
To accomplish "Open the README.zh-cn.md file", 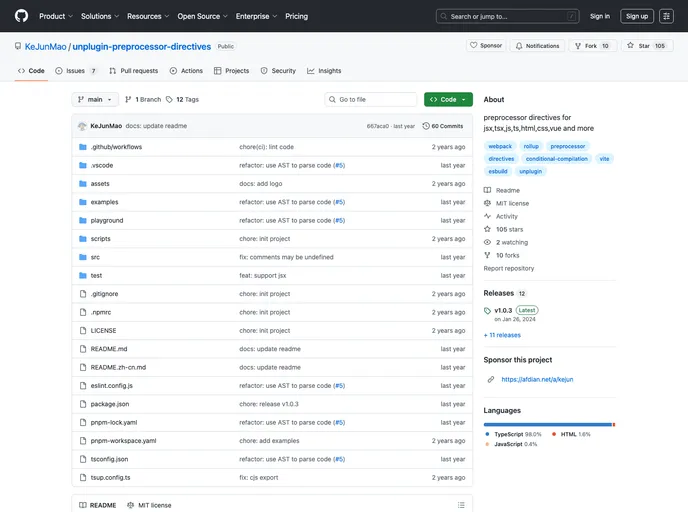I will click(x=118, y=367).
